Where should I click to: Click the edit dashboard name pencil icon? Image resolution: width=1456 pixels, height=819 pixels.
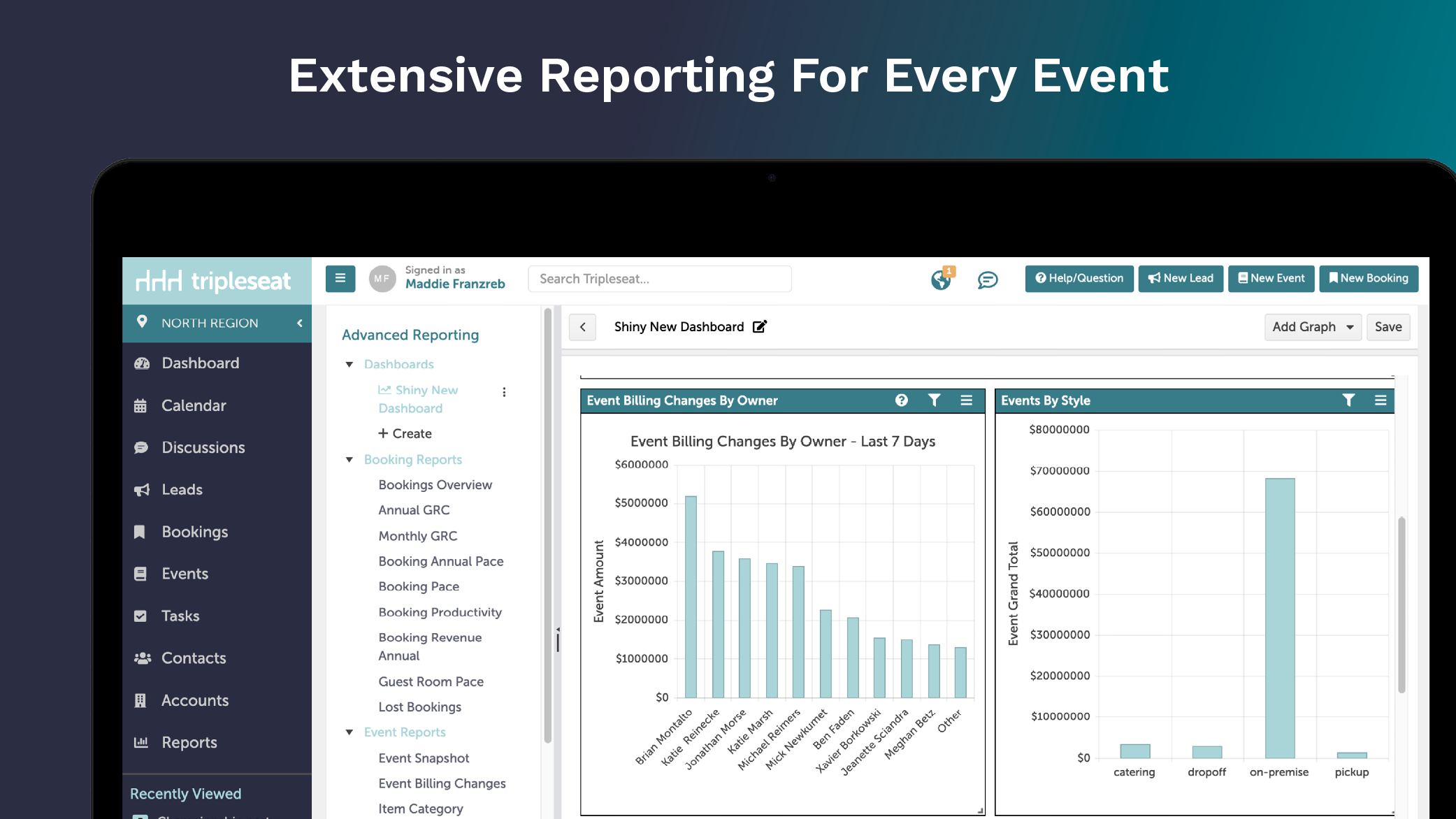[x=760, y=326]
